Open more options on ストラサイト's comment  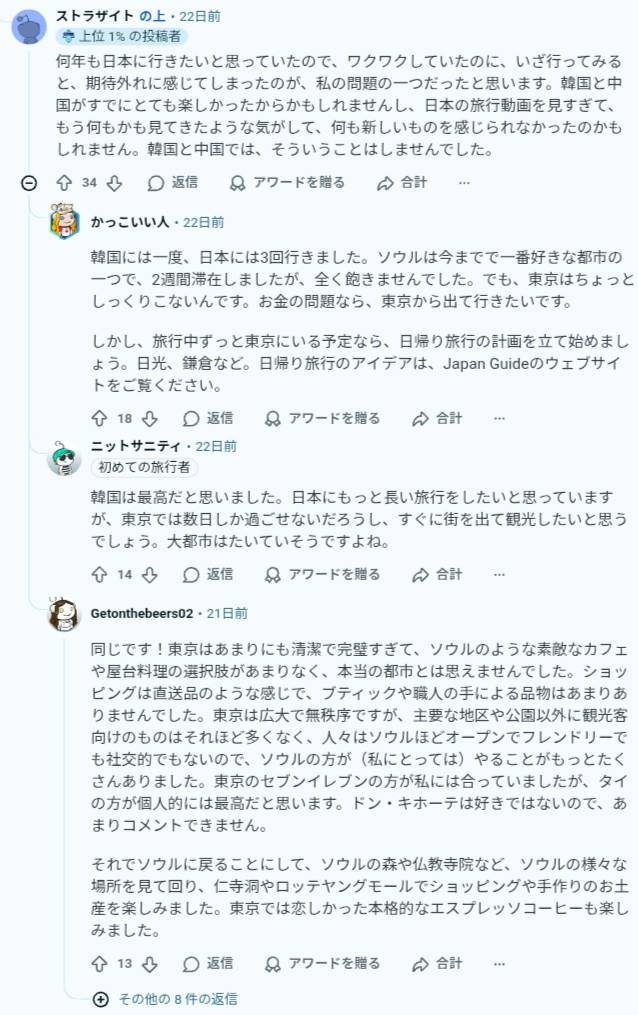(464, 183)
